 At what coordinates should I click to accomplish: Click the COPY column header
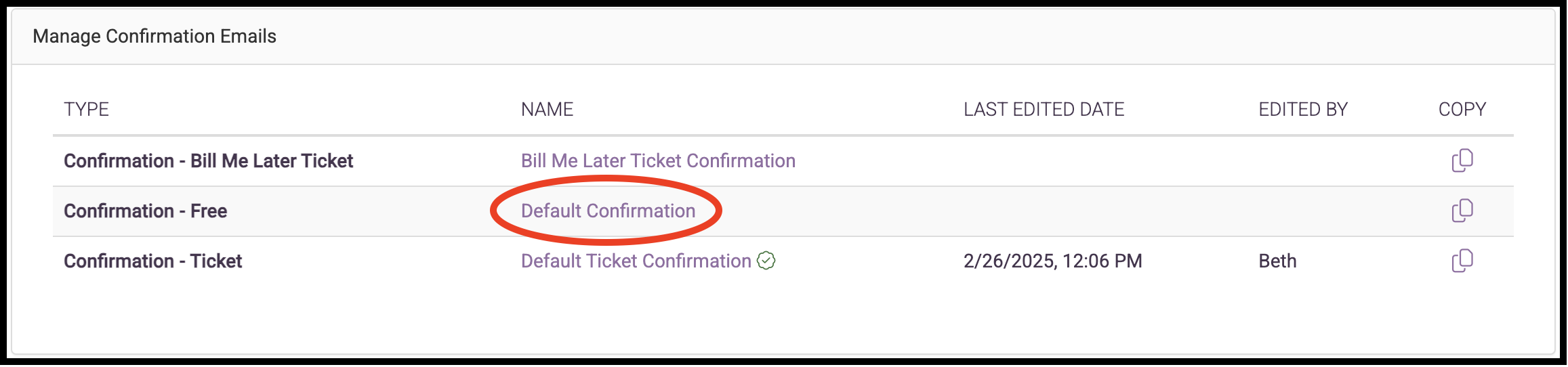tap(1462, 110)
